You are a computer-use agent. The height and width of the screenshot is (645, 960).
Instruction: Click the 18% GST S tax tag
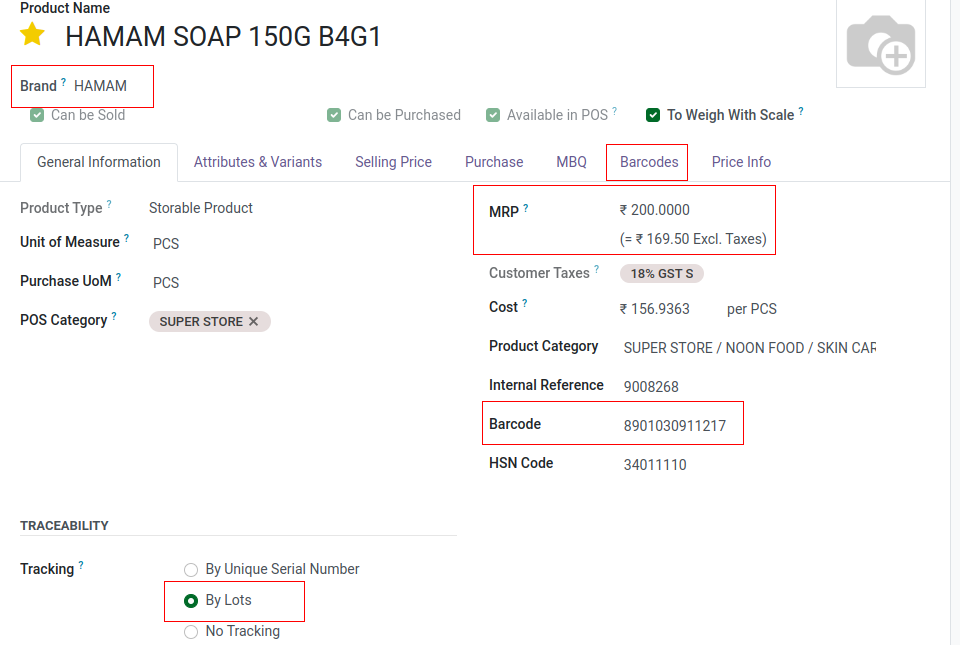[x=662, y=274]
